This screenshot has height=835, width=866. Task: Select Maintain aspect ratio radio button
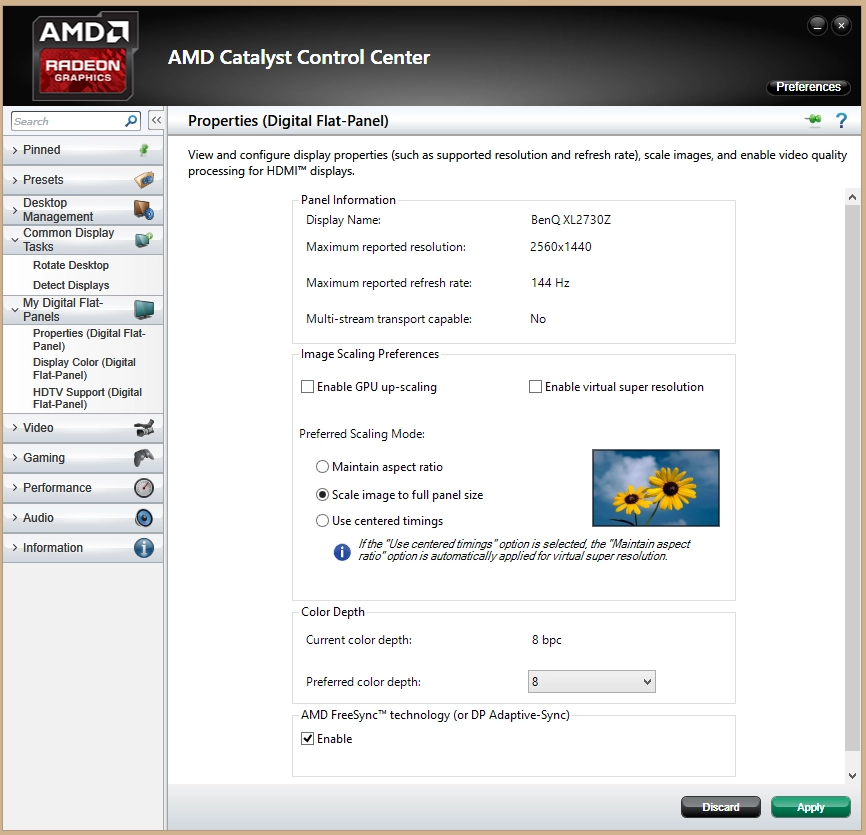coord(322,467)
